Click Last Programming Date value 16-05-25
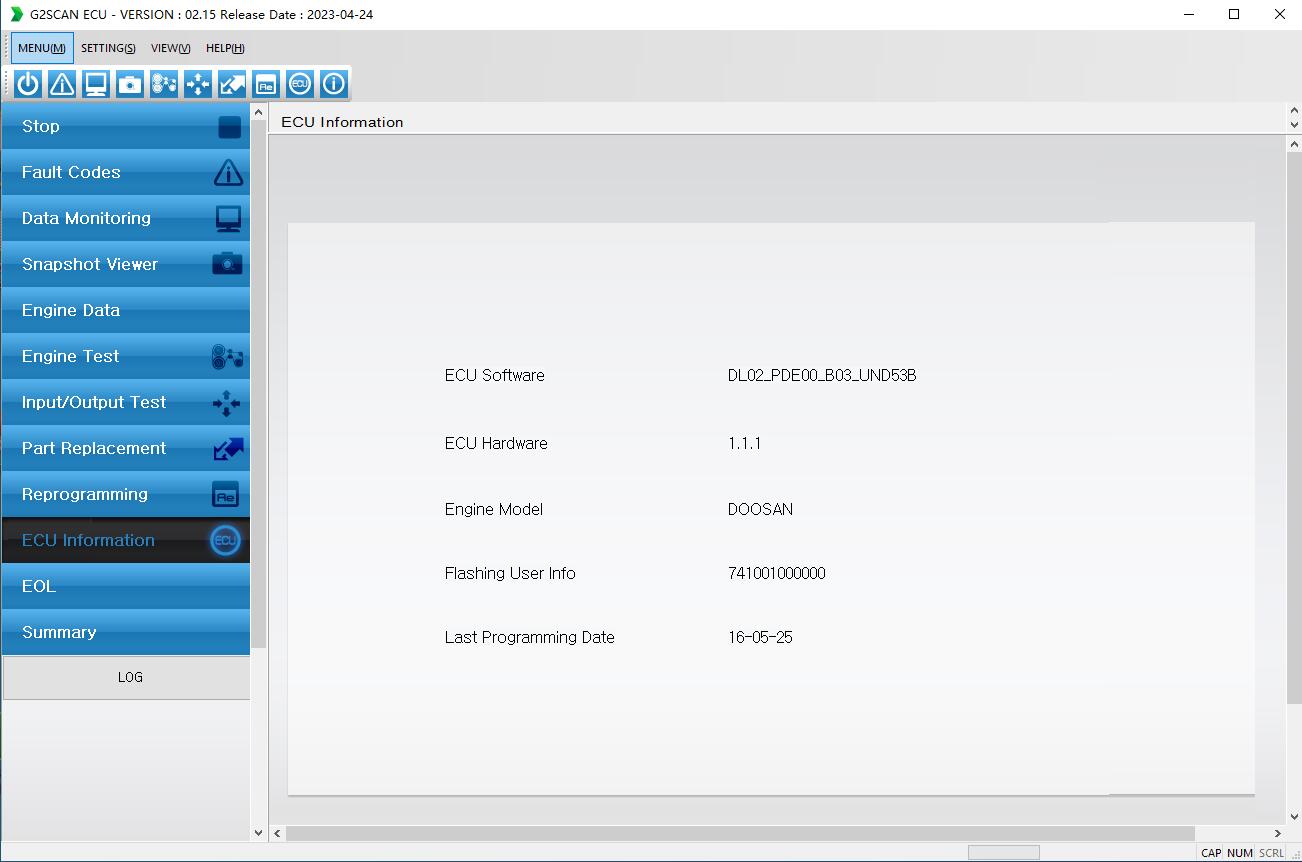 (760, 637)
